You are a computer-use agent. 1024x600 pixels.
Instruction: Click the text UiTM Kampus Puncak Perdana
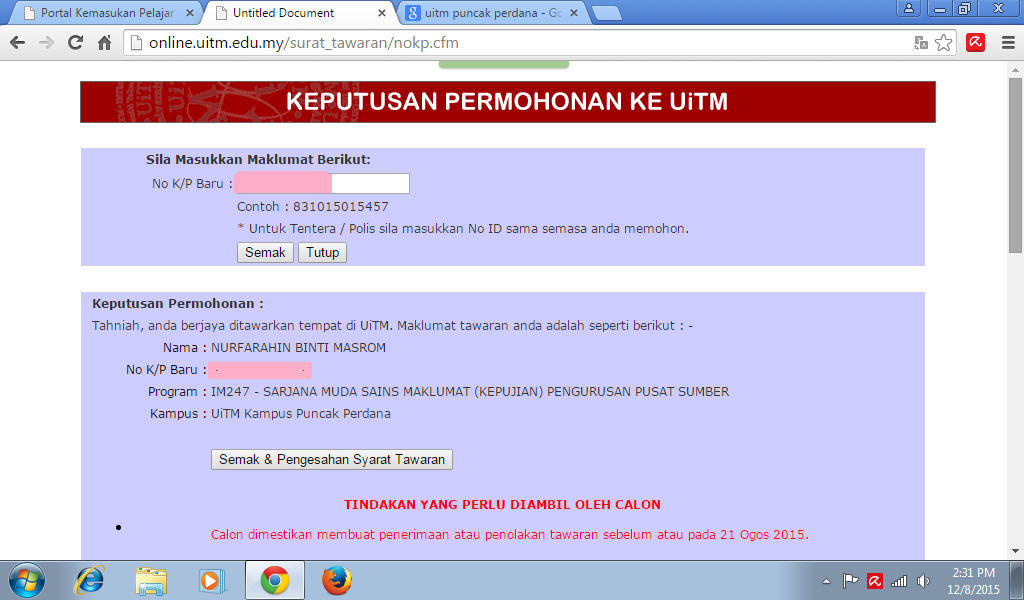click(301, 414)
